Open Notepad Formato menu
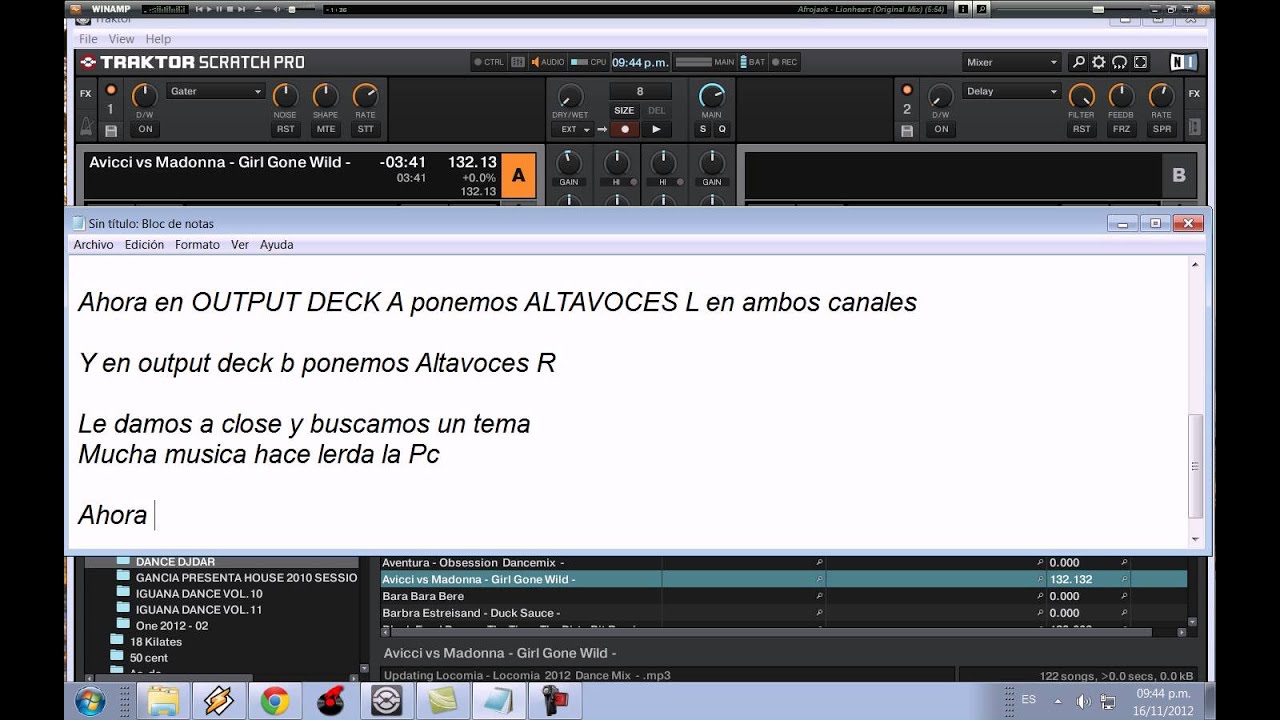This screenshot has height=720, width=1280. tap(197, 245)
